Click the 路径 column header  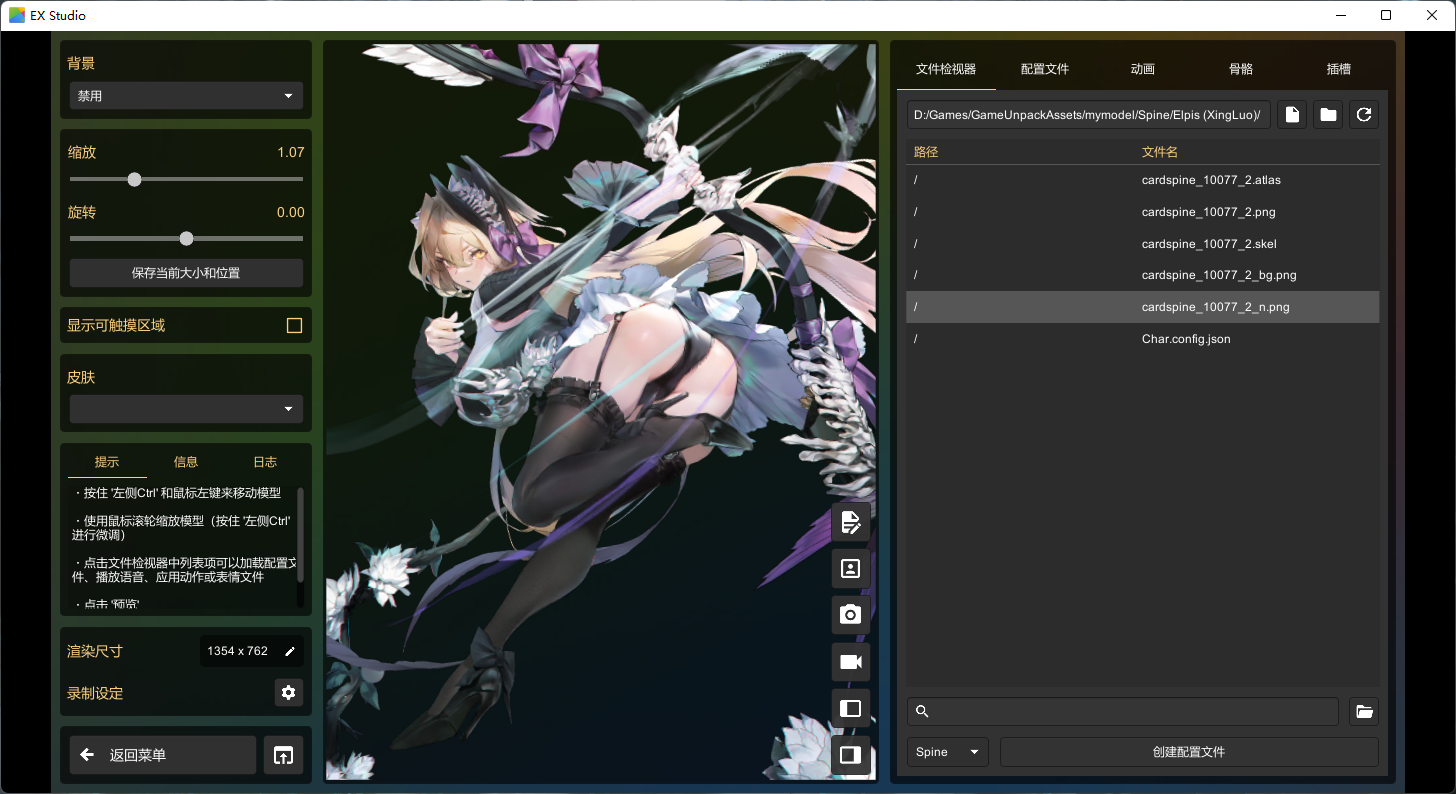[926, 152]
